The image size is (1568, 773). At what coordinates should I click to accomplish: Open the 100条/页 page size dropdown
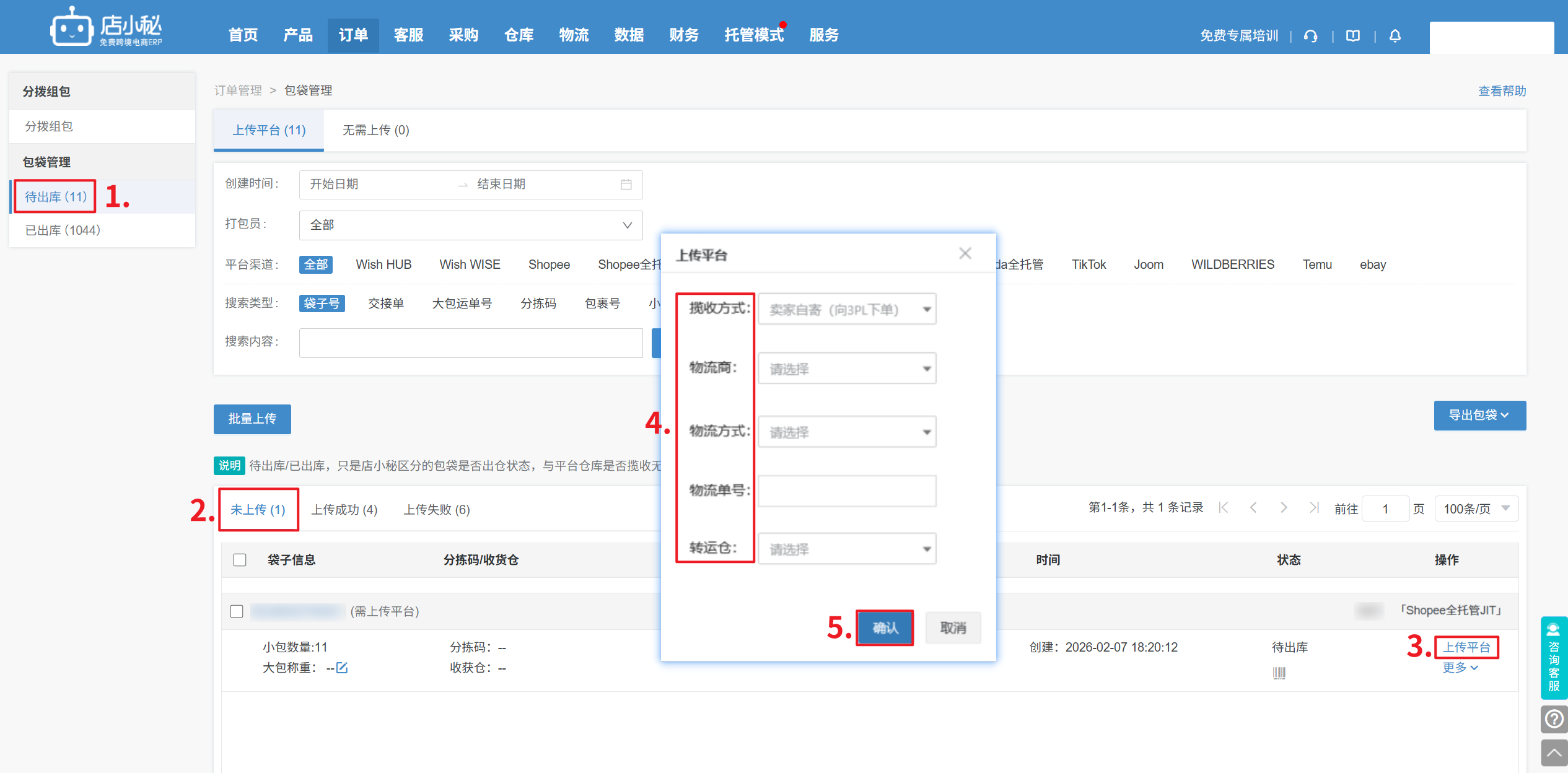[x=1476, y=509]
